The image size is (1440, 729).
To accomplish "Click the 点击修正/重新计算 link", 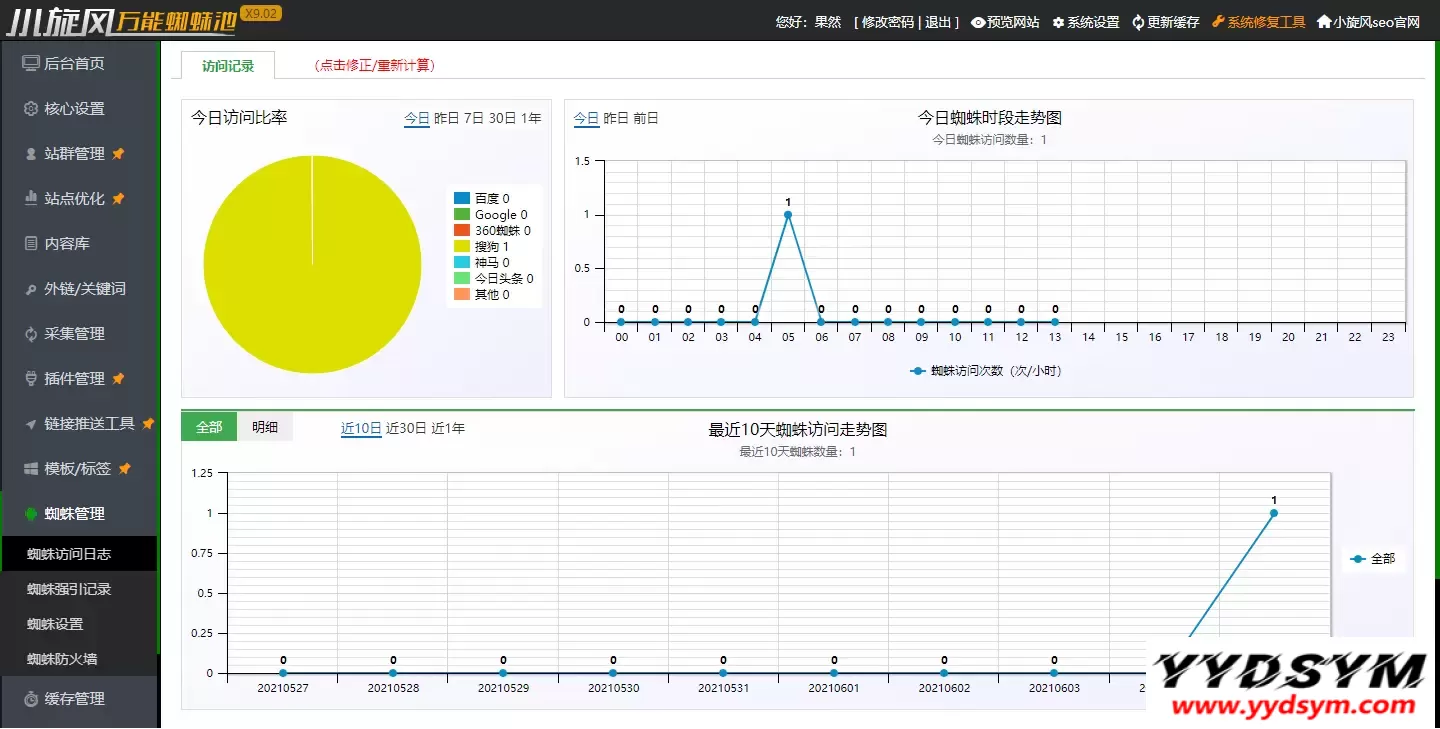I will [x=375, y=66].
